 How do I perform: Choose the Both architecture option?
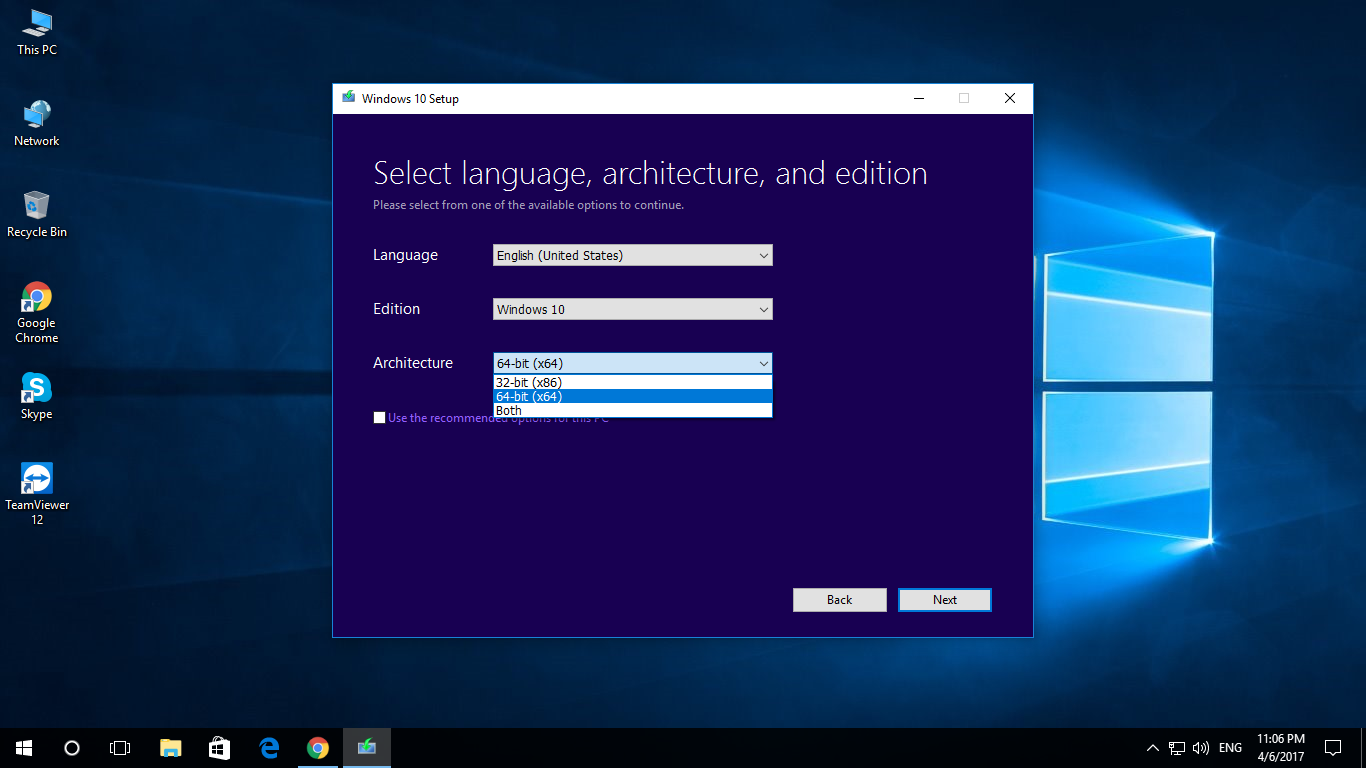pos(633,410)
